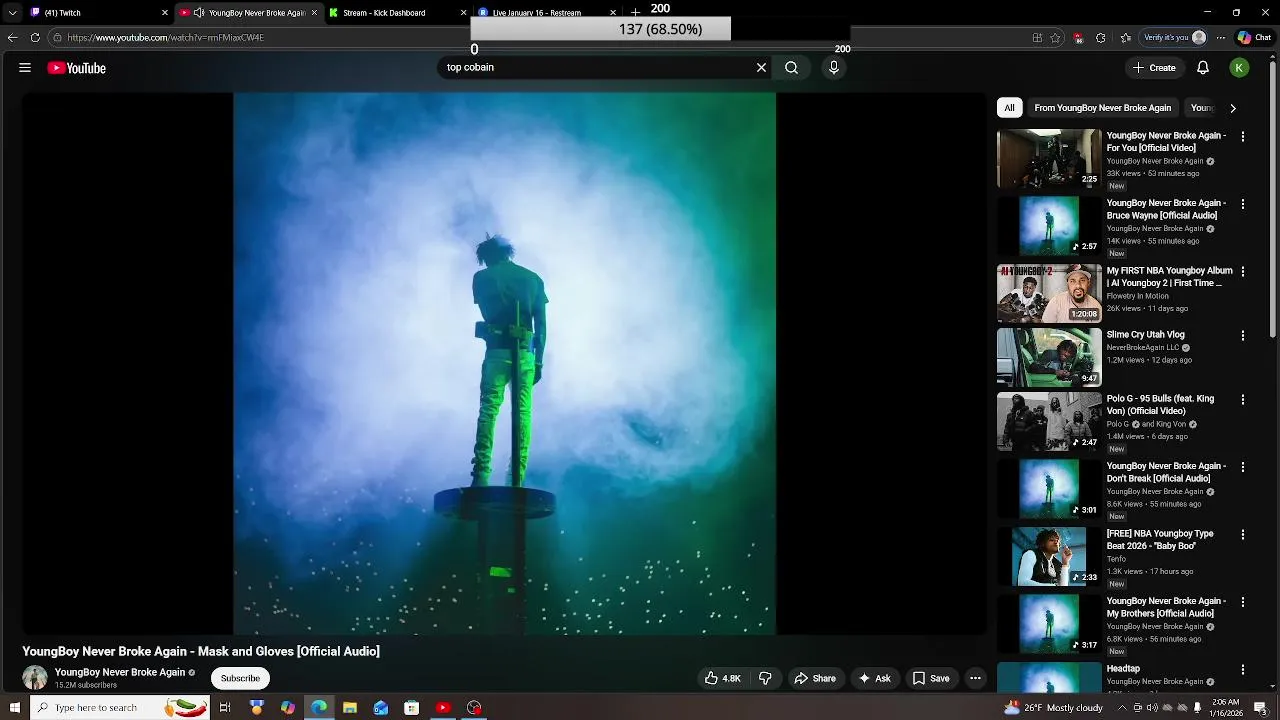Open Don't Break [Official Audio] title
Image resolution: width=1280 pixels, height=720 pixels.
point(1165,472)
